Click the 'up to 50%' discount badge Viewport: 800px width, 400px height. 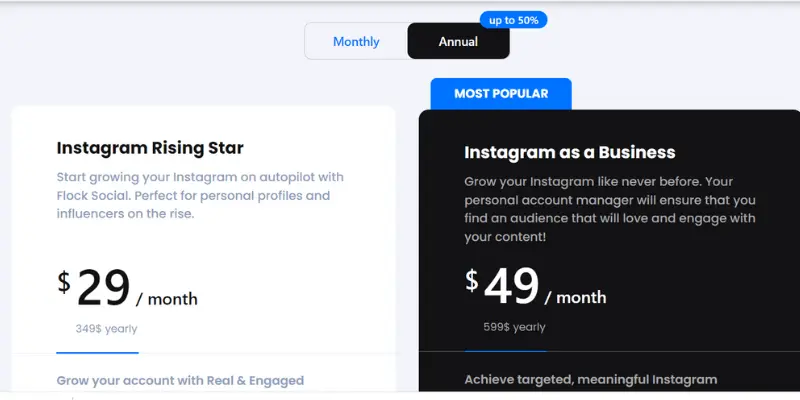click(513, 20)
